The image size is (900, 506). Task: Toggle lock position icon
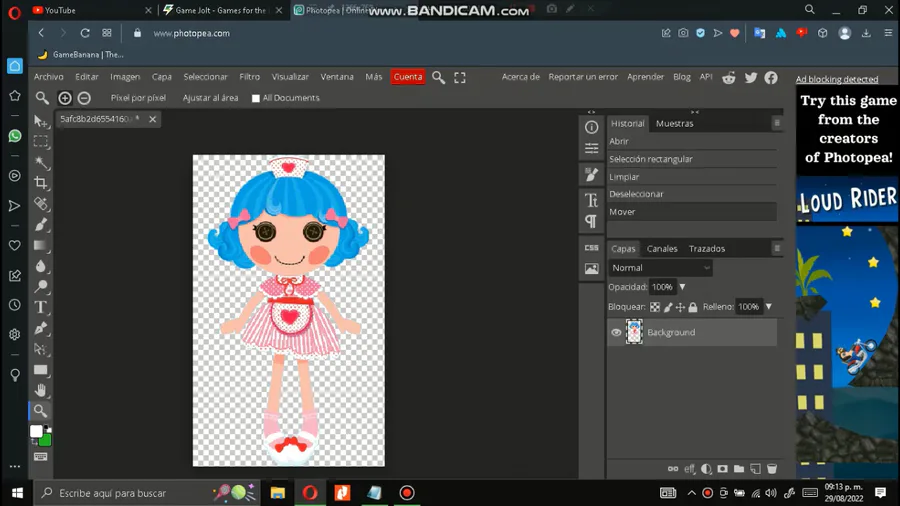(680, 308)
